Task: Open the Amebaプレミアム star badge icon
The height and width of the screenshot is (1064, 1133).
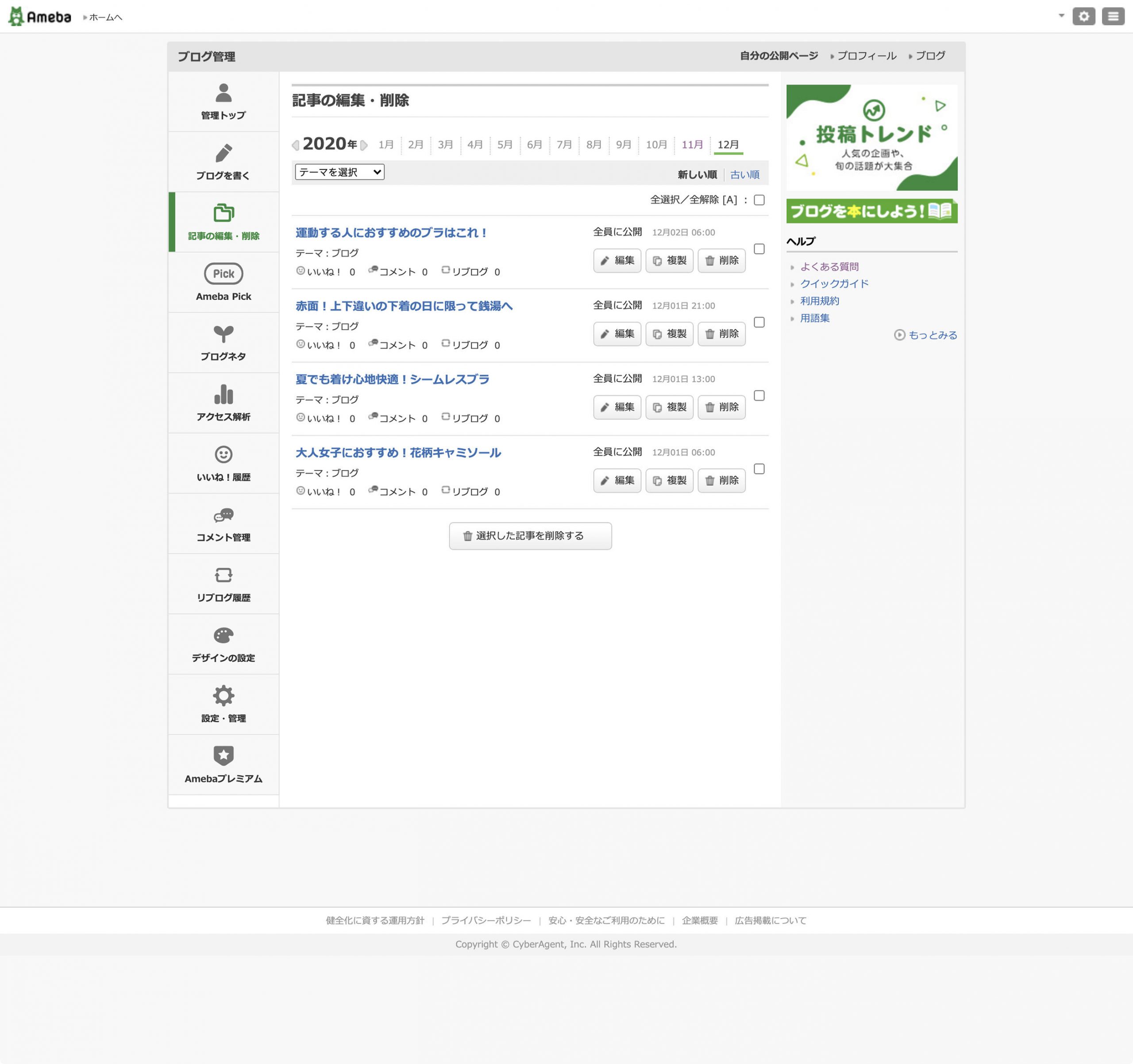Action: [x=224, y=756]
